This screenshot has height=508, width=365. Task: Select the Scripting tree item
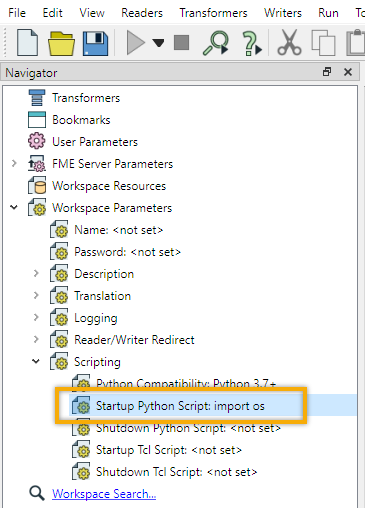point(97,362)
